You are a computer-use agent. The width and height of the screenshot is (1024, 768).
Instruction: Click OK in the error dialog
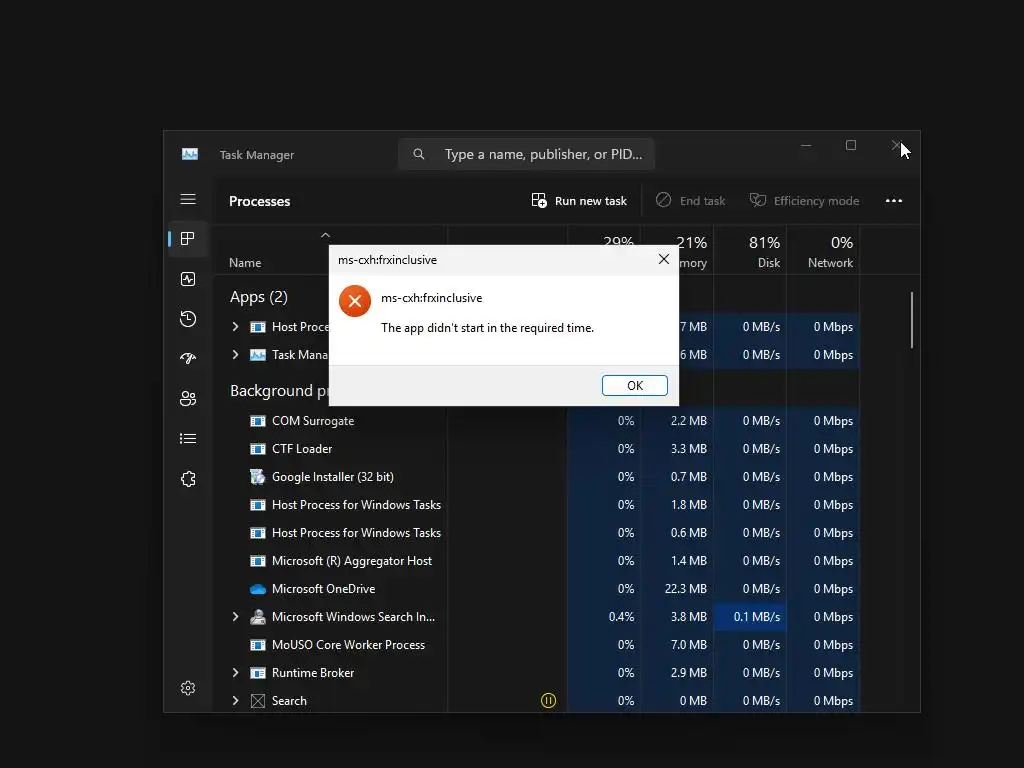635,385
